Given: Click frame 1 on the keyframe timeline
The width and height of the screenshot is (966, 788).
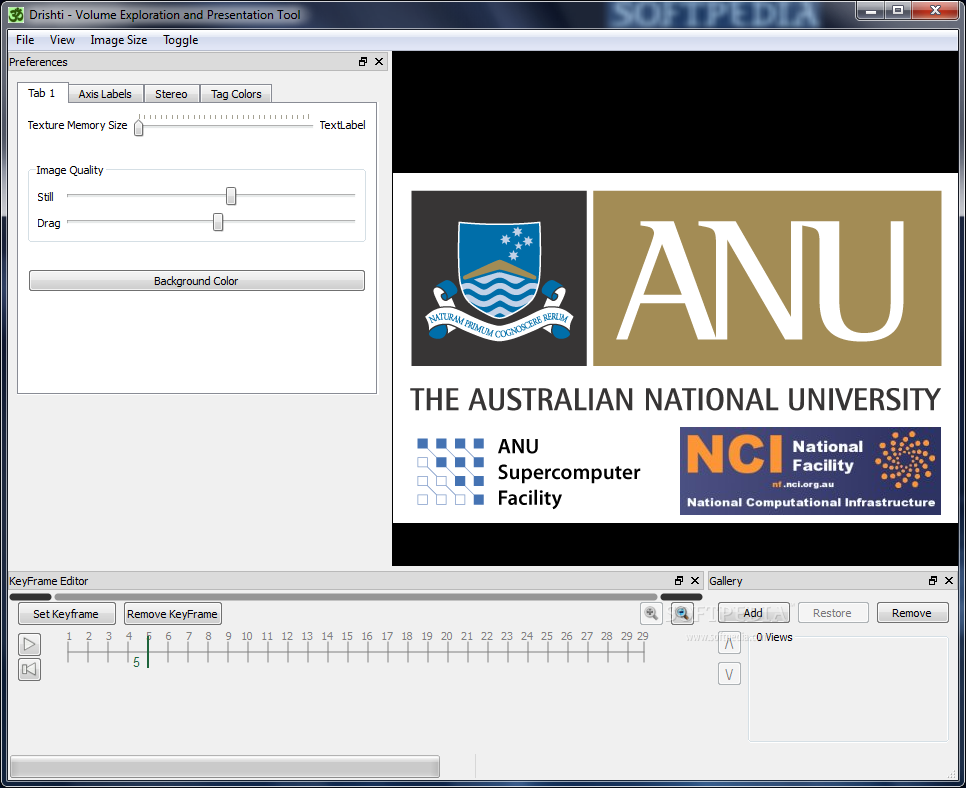Looking at the screenshot, I should [x=68, y=648].
